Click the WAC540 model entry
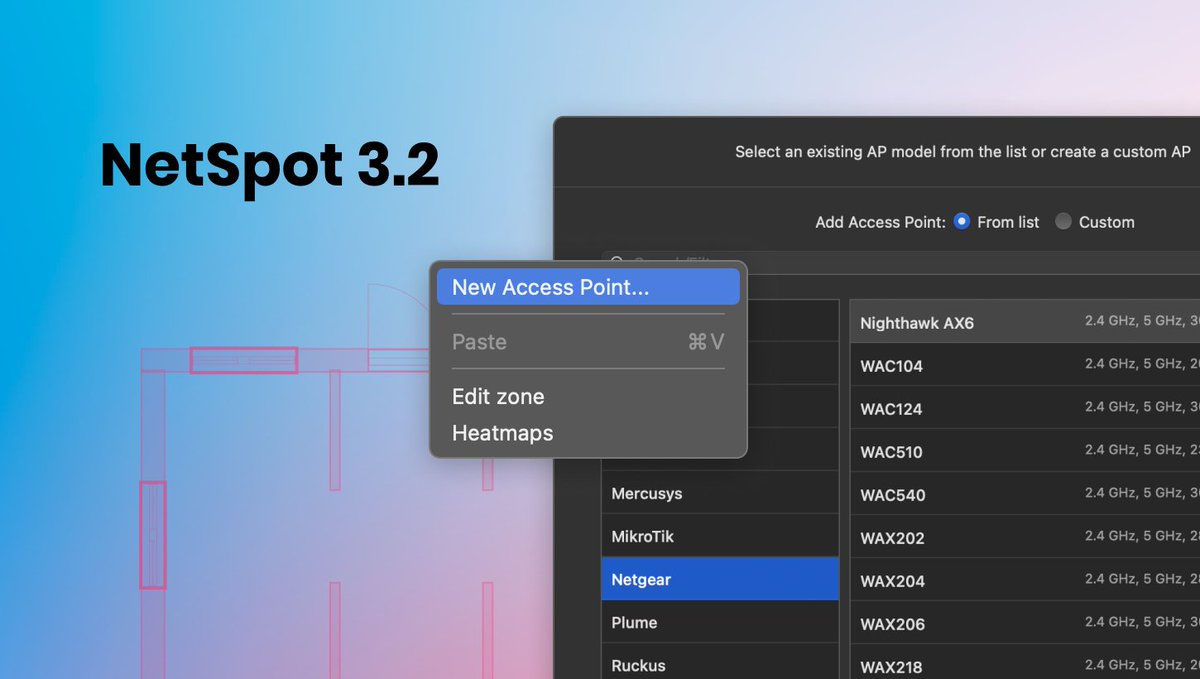Image resolution: width=1200 pixels, height=679 pixels. [1025, 494]
